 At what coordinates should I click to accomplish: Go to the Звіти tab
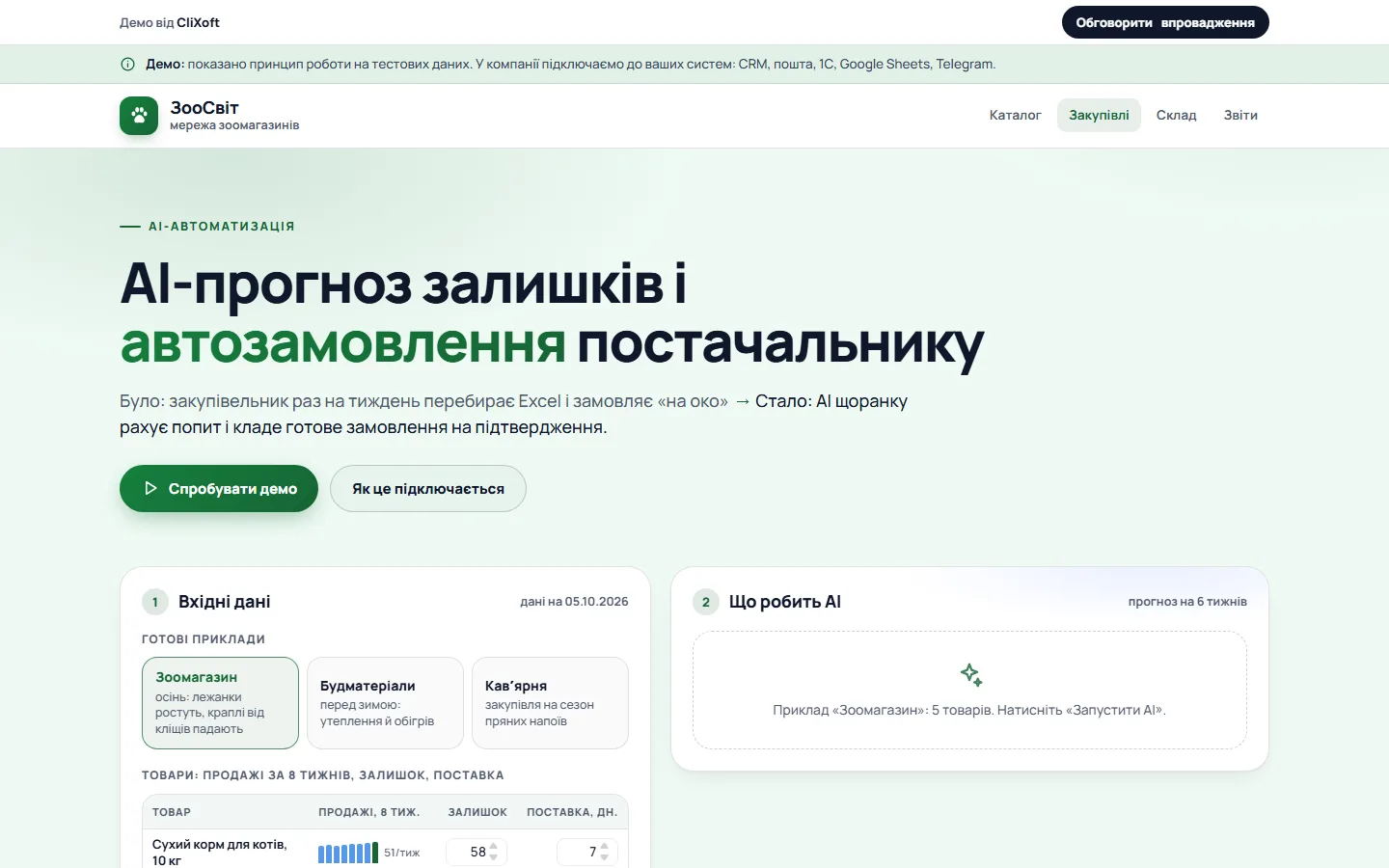click(1240, 115)
